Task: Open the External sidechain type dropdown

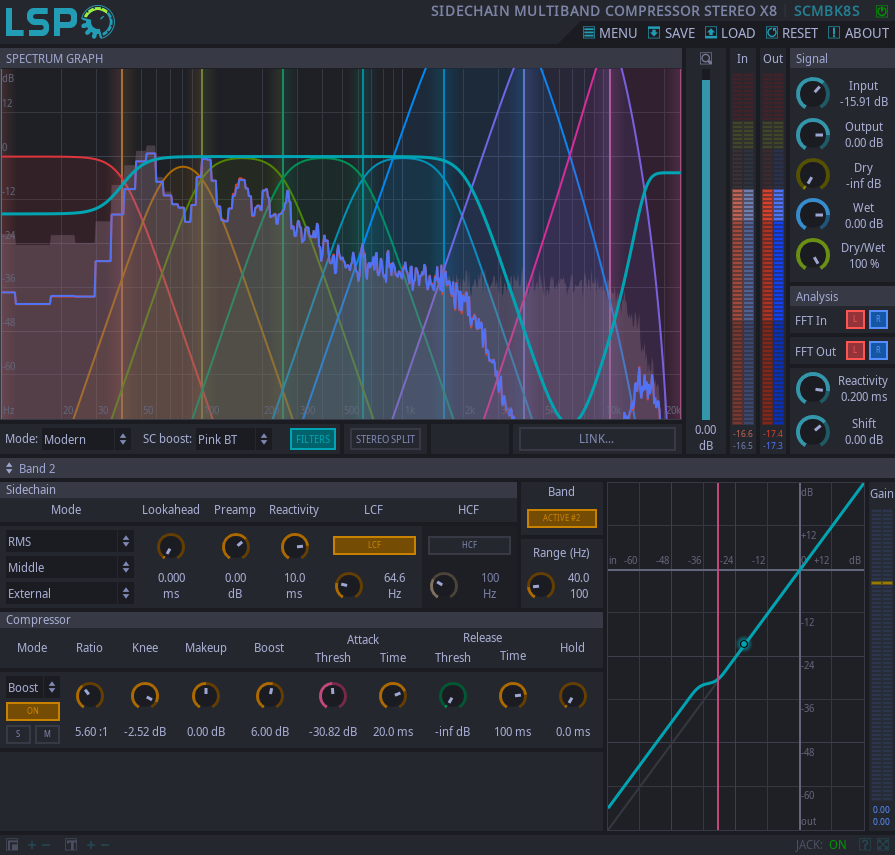Action: coord(69,594)
